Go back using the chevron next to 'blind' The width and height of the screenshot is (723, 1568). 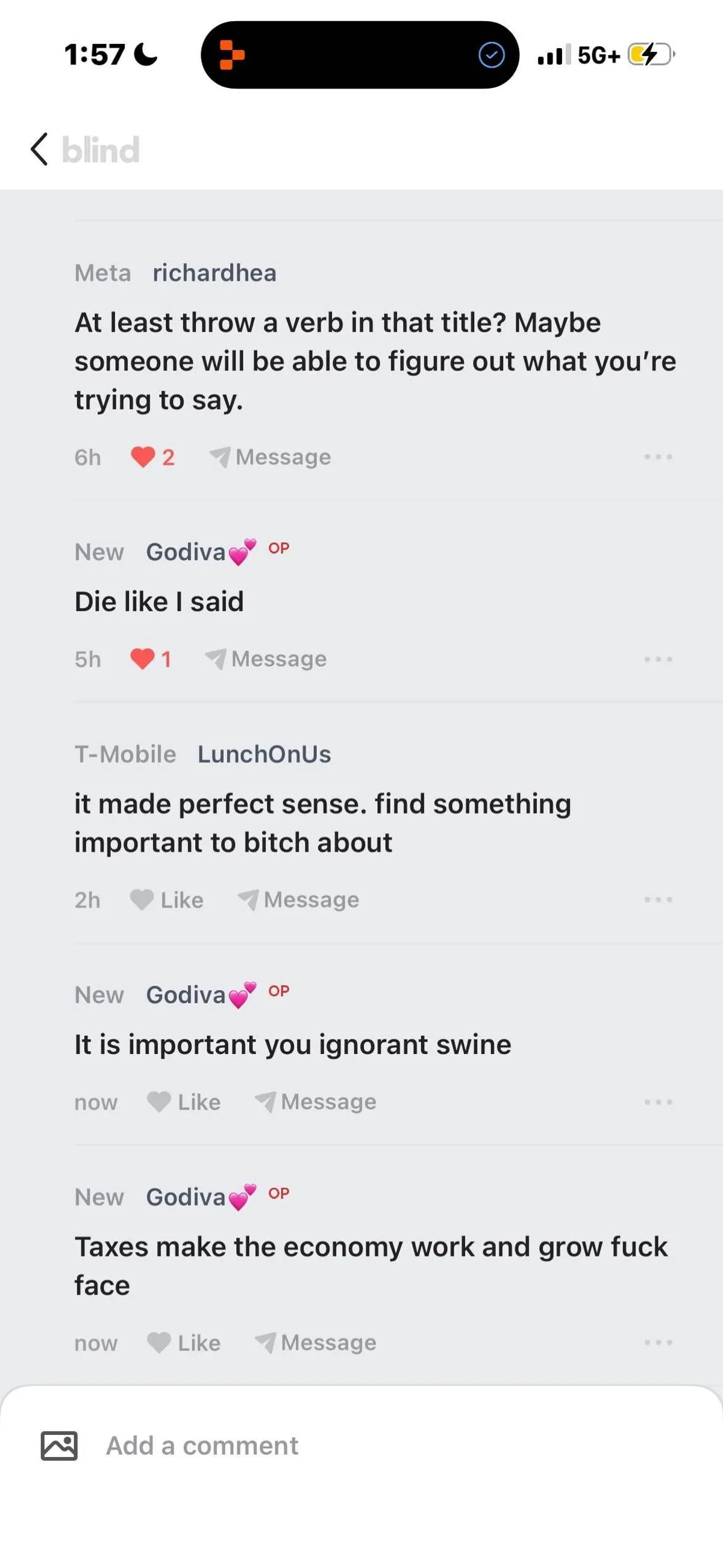(39, 149)
